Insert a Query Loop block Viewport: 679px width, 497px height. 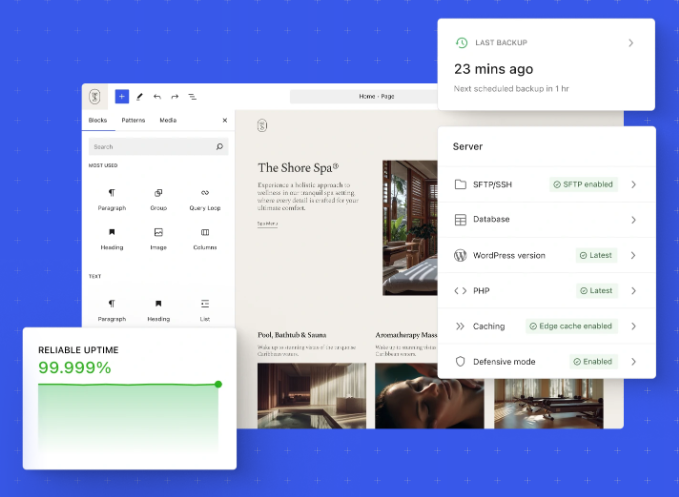click(x=205, y=198)
